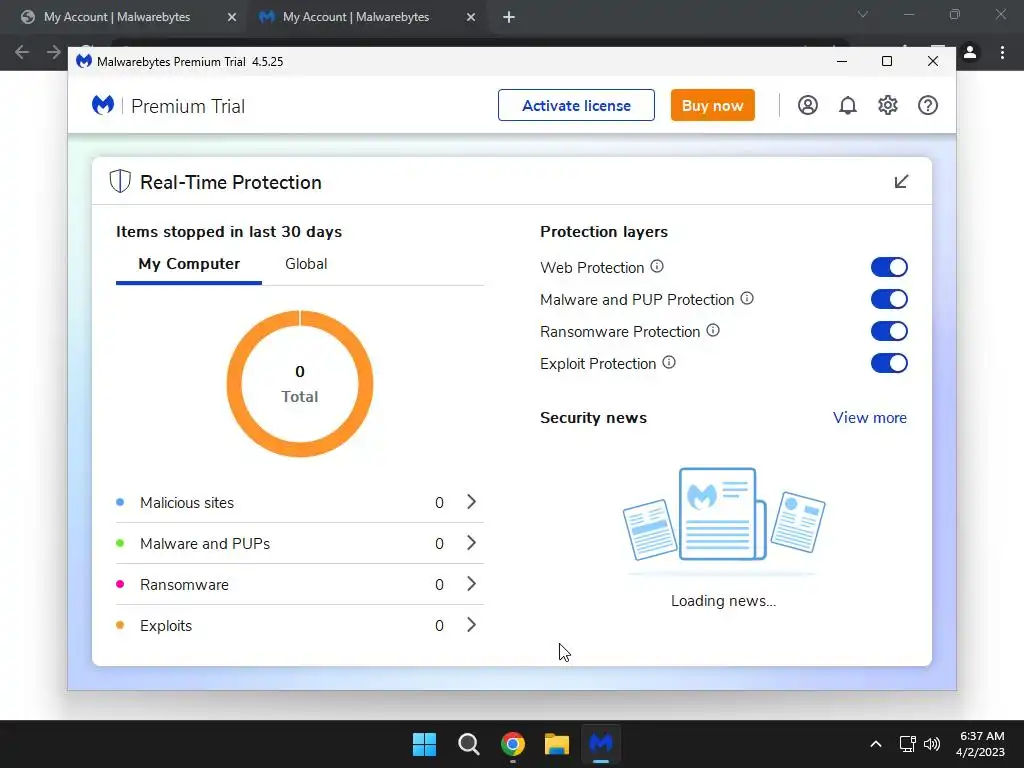Toggle Malware and PUP Protection switch
The width and height of the screenshot is (1024, 768).
coord(889,299)
